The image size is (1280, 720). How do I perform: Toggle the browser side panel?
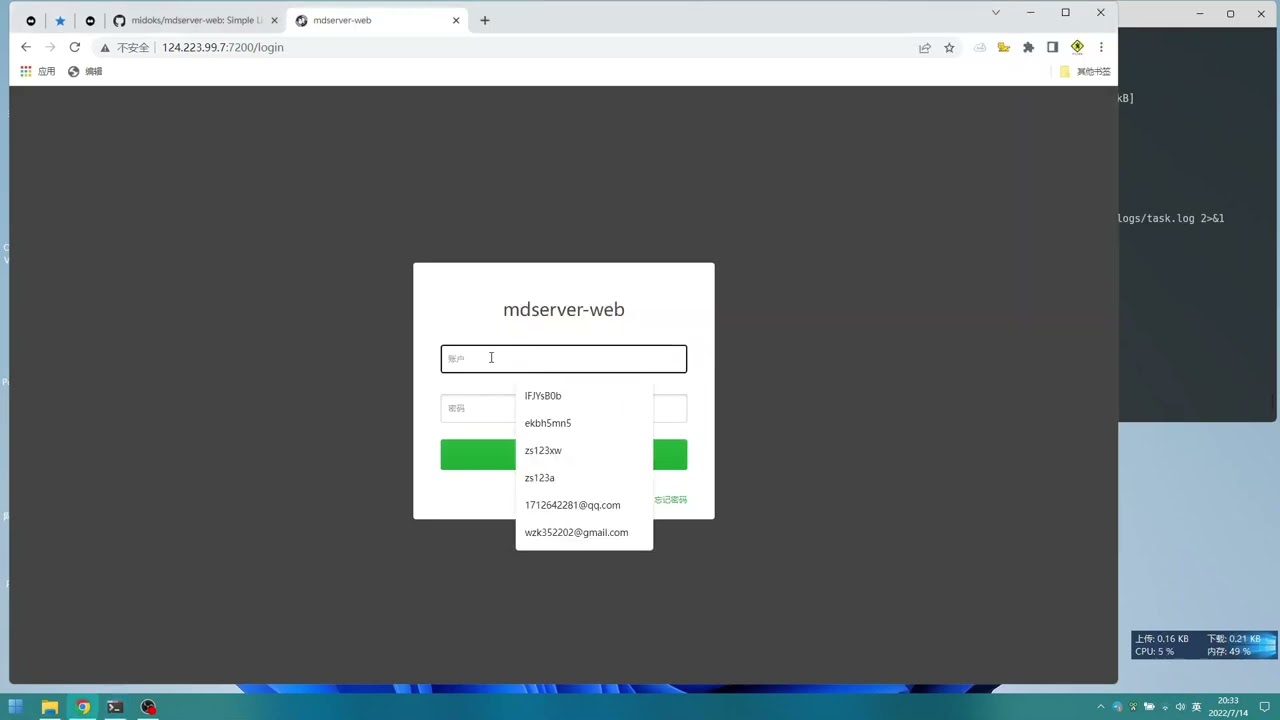(1052, 47)
